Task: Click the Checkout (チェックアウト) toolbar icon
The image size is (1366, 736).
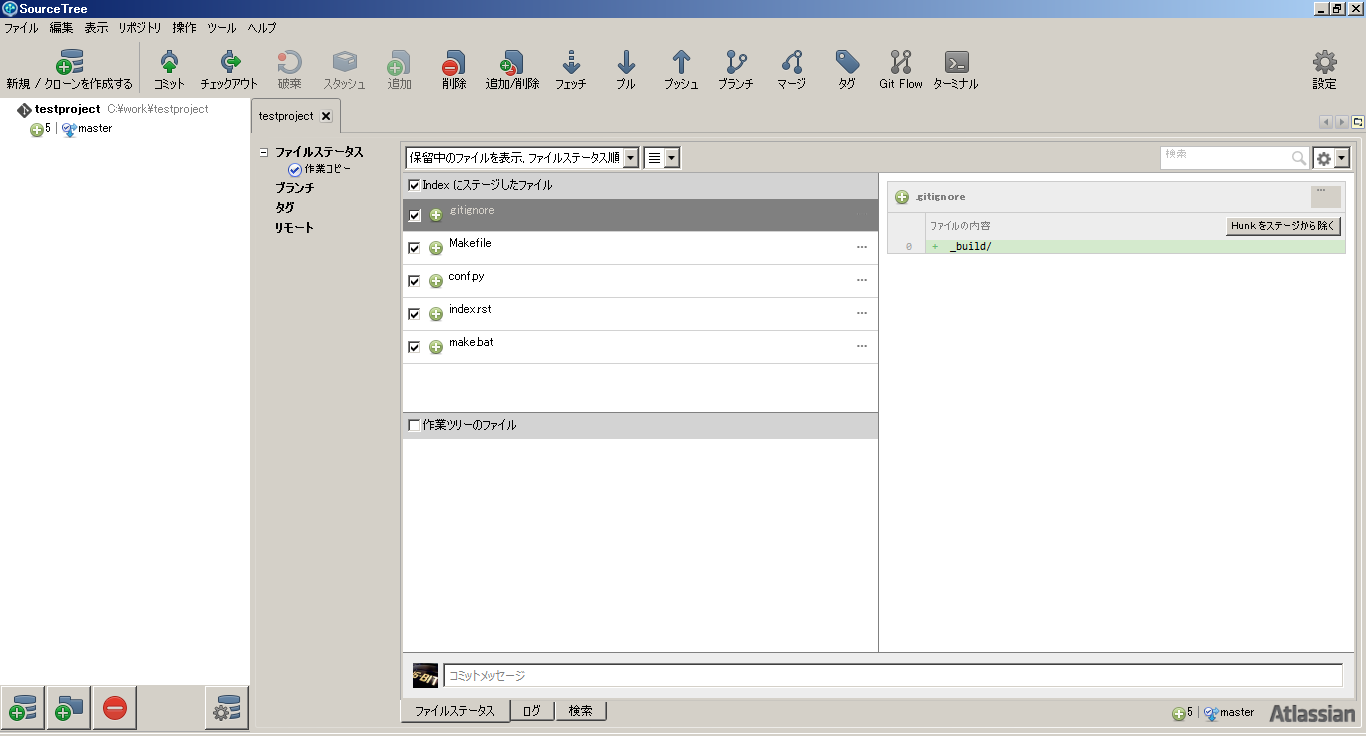Action: pyautogui.click(x=229, y=63)
